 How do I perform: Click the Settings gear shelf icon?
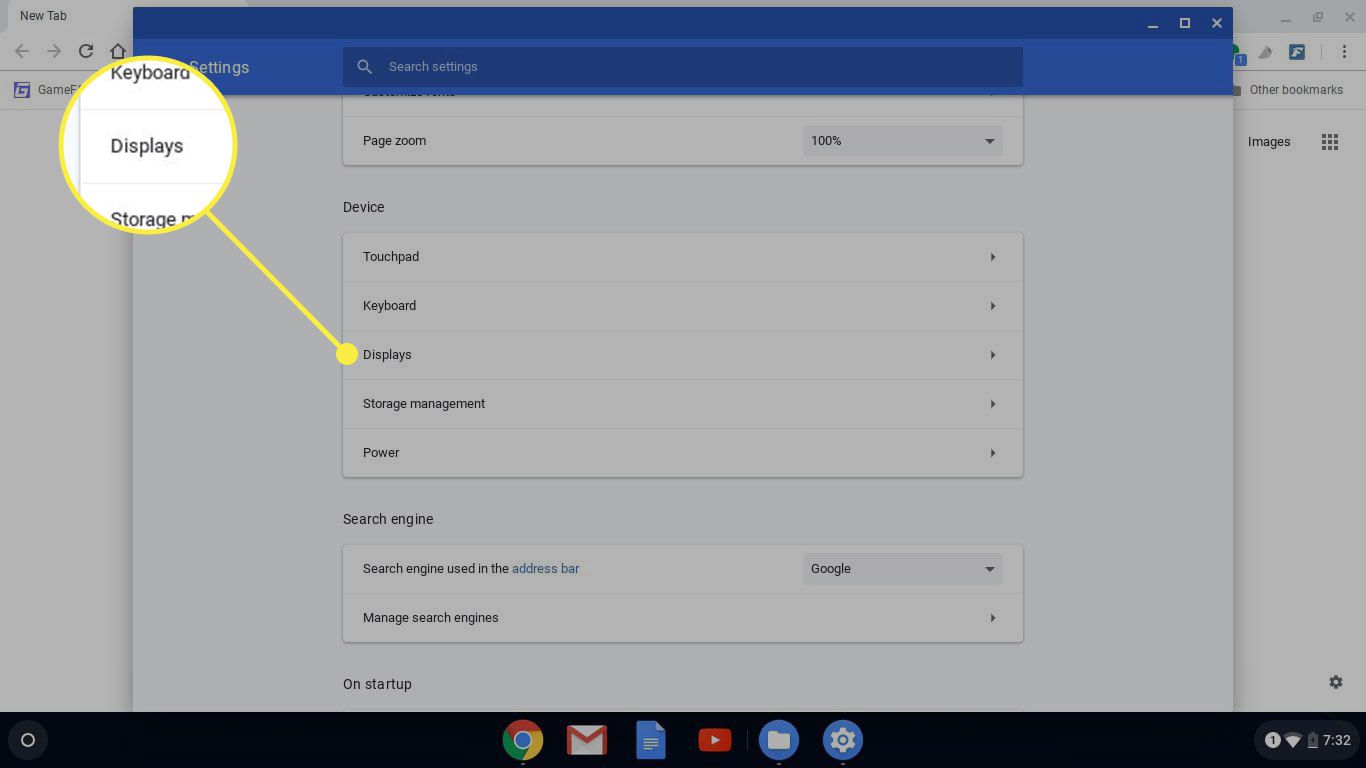point(842,740)
